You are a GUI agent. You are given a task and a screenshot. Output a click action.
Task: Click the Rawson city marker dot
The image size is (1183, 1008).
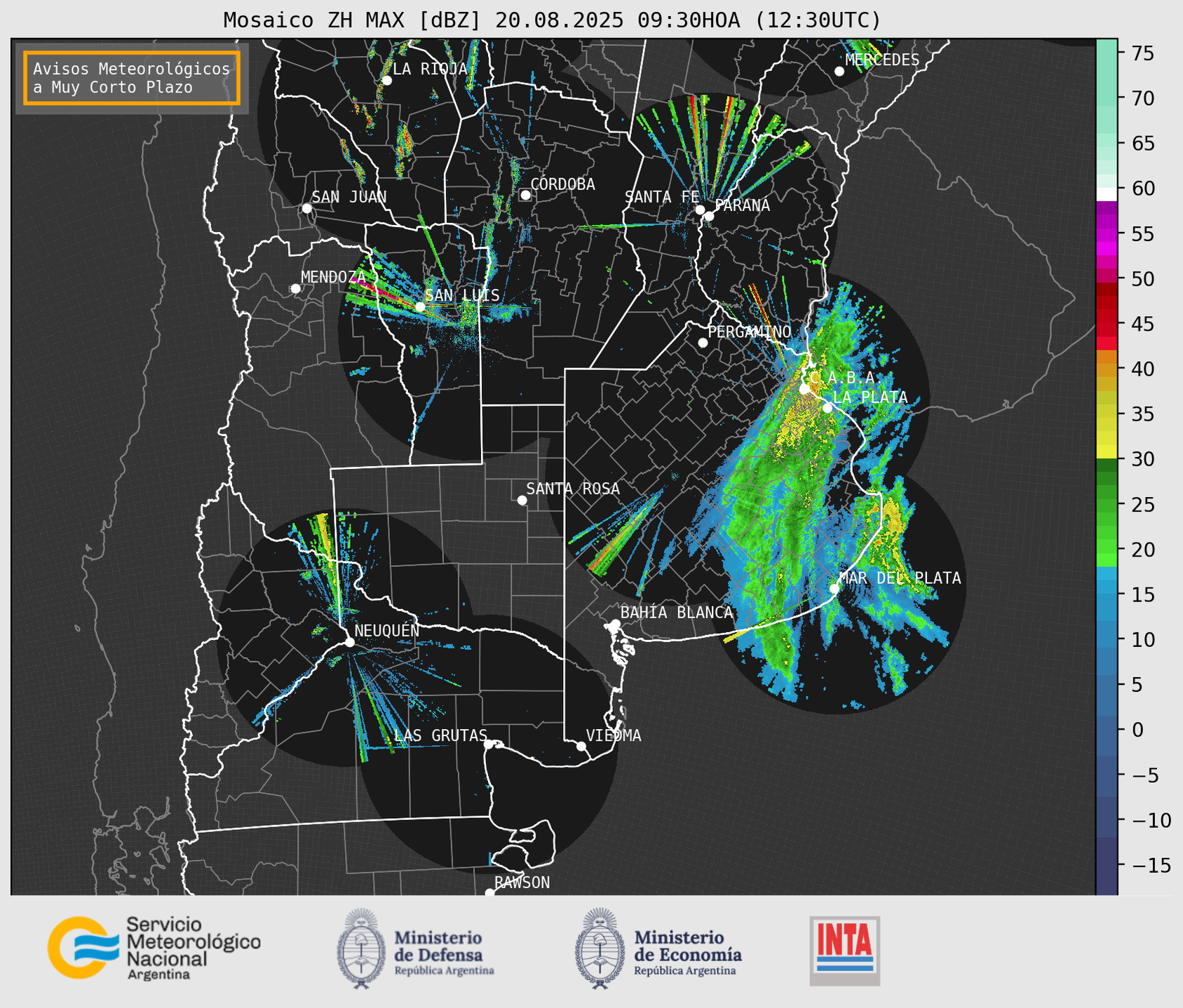[489, 892]
